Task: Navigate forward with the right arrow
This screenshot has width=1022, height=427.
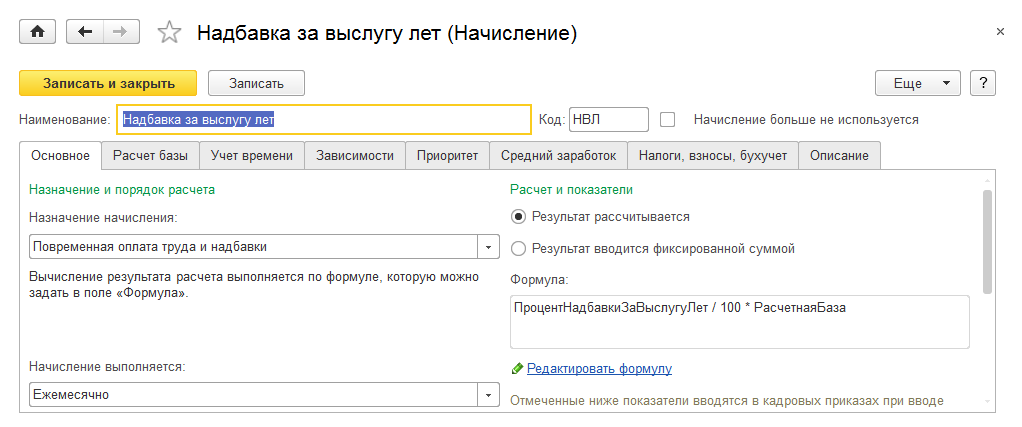Action: click(x=120, y=32)
